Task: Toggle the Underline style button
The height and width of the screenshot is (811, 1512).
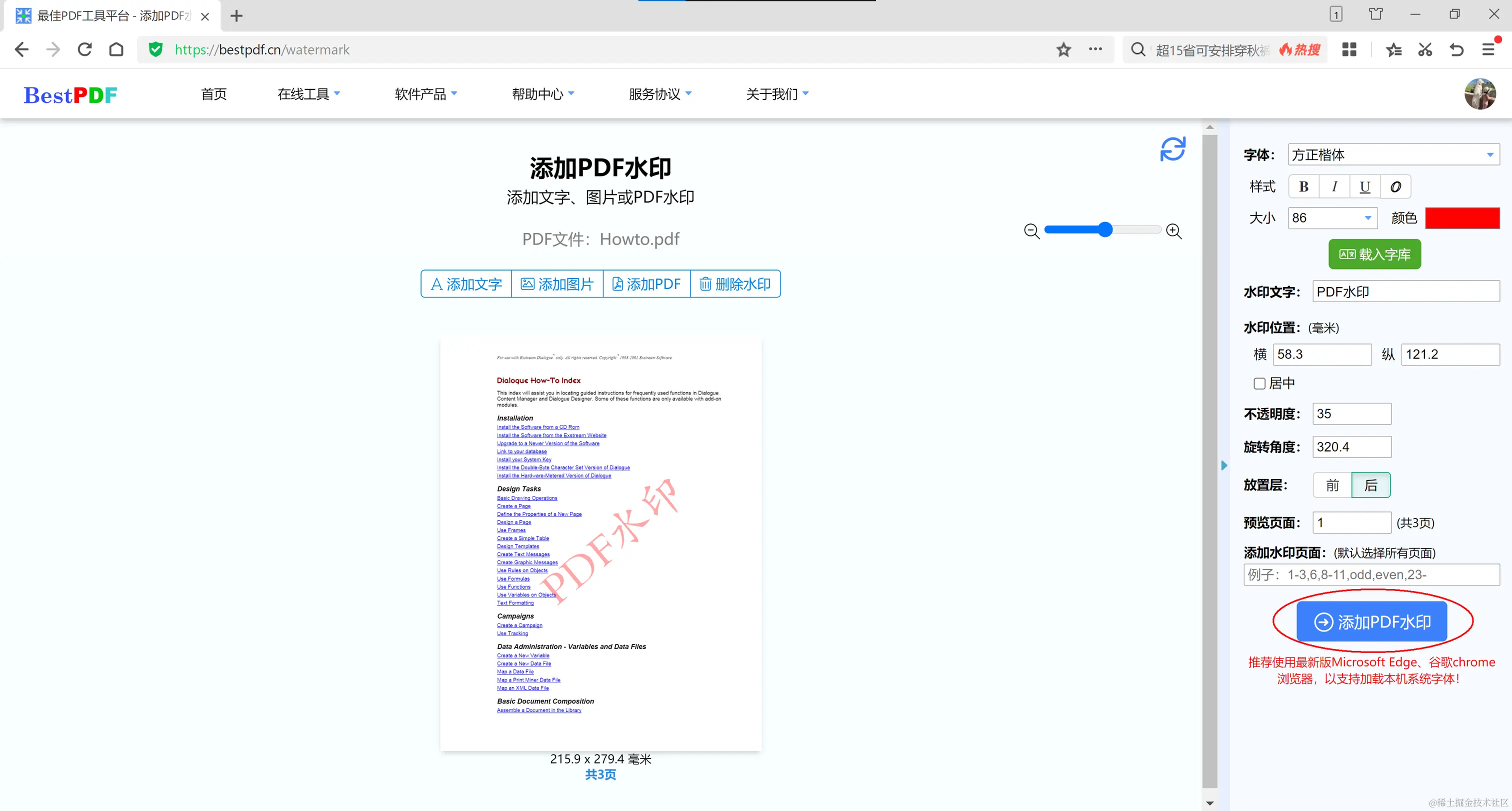Action: coord(1364,186)
